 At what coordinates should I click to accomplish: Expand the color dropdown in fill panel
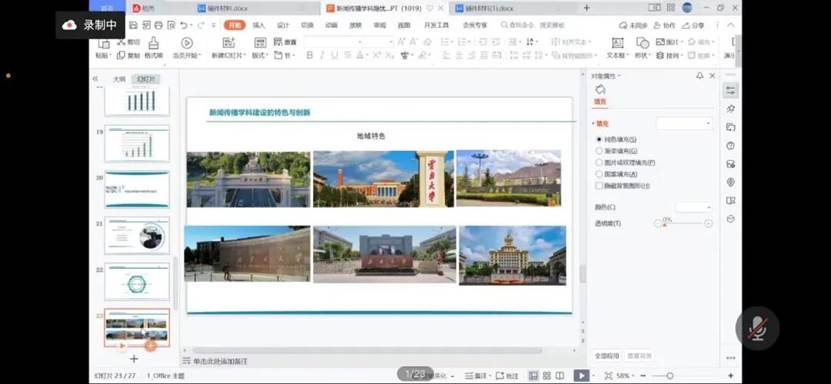pyautogui.click(x=694, y=207)
